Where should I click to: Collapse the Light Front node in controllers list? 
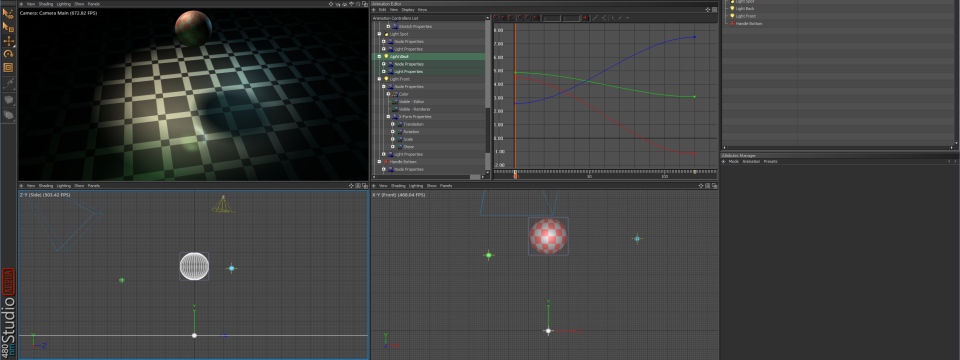379,79
